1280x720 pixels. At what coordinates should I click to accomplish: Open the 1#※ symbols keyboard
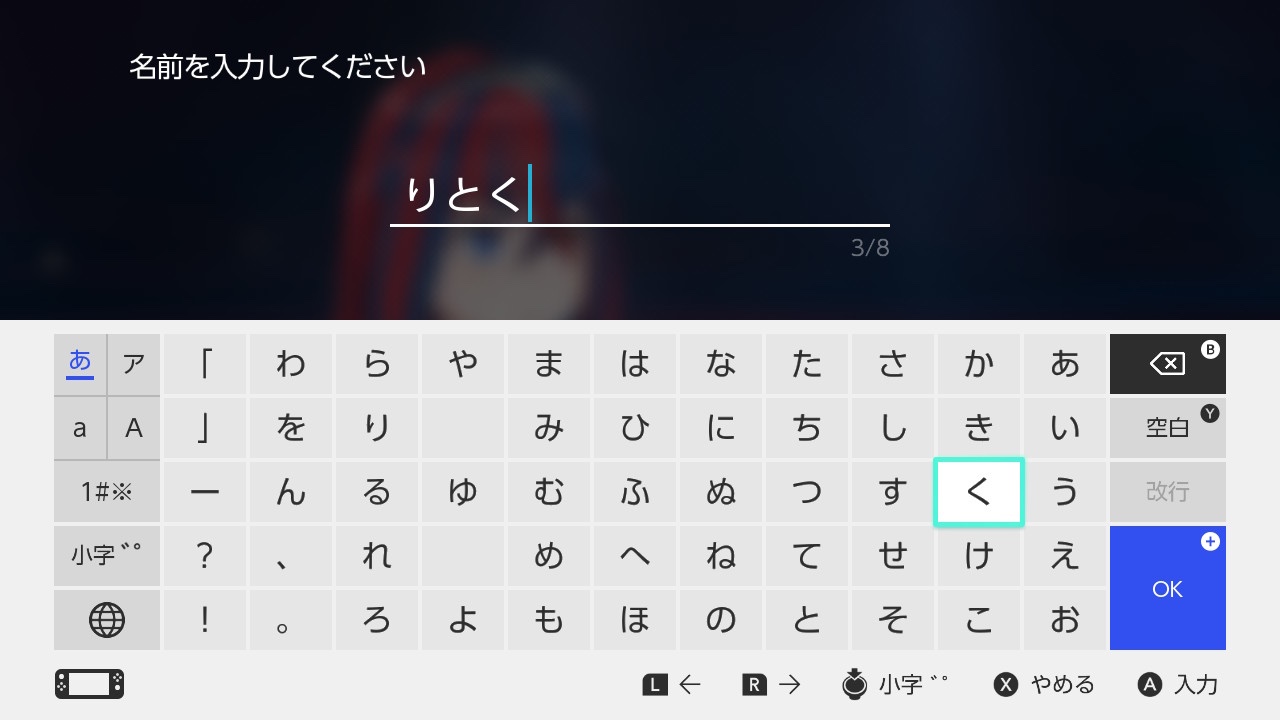pos(107,492)
